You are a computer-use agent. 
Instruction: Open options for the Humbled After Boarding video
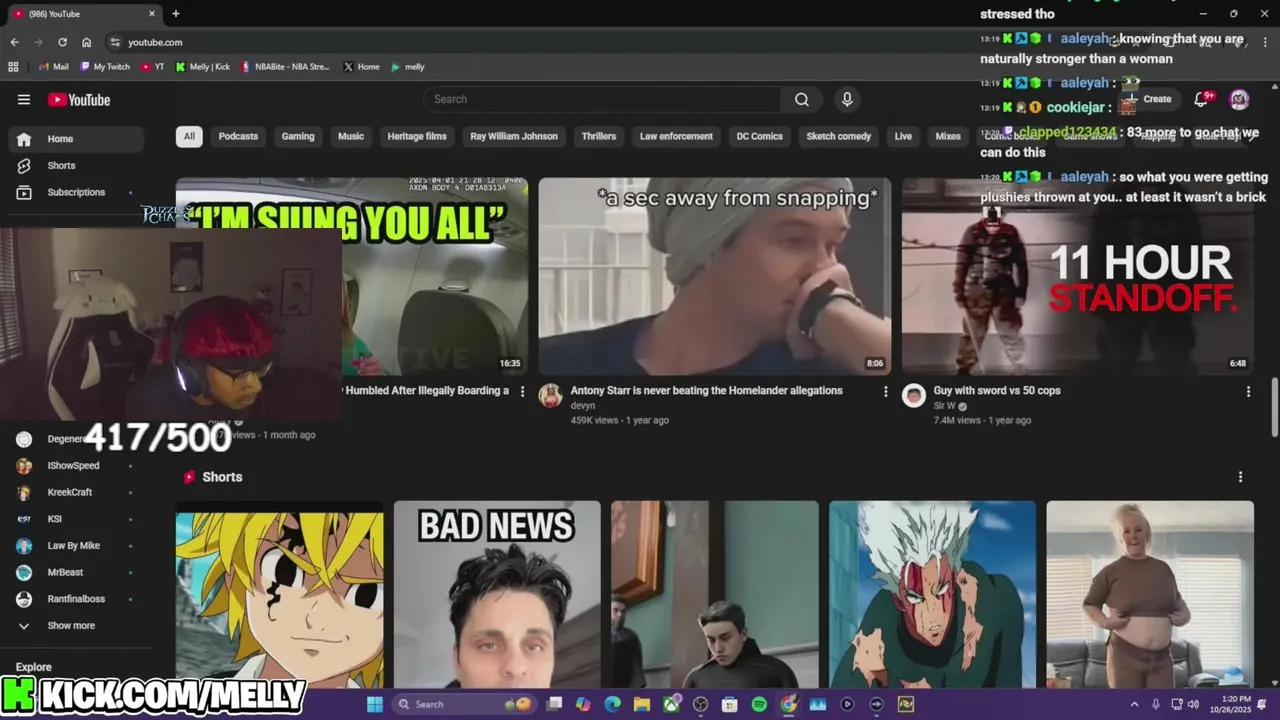point(522,391)
